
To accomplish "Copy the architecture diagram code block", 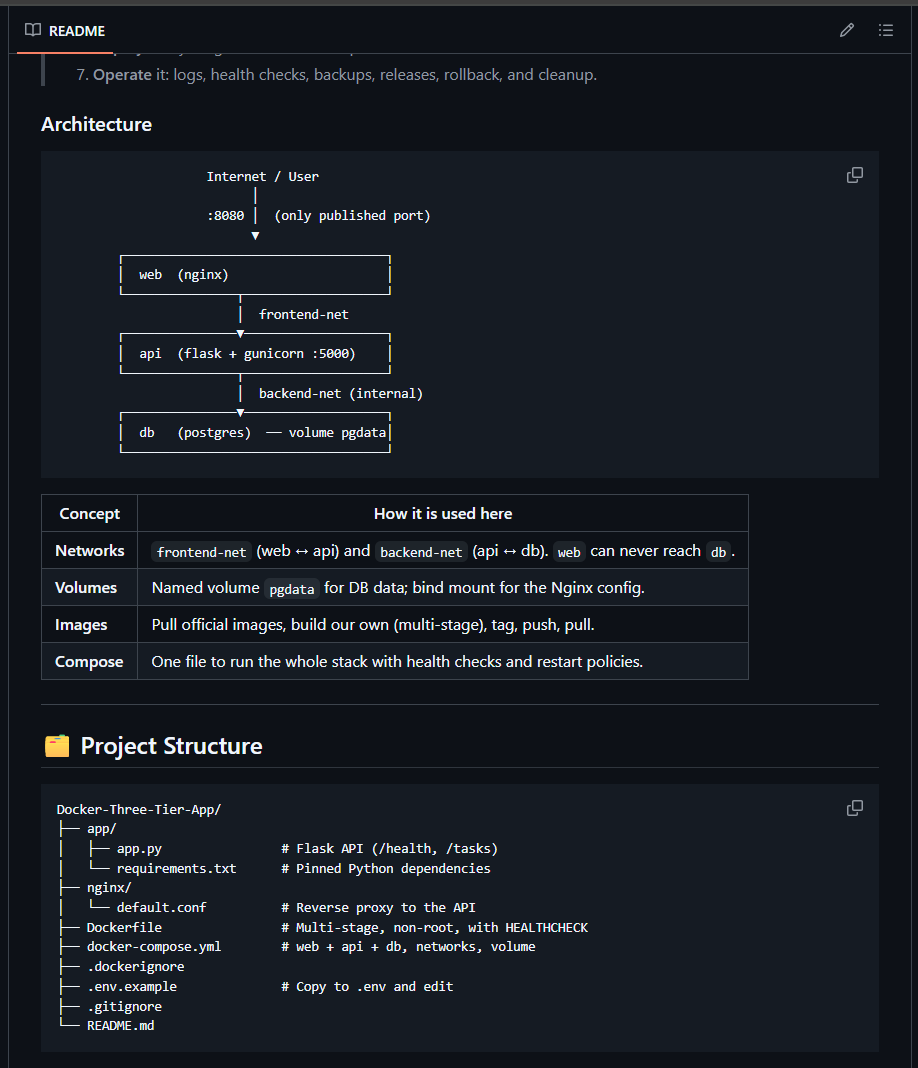I will (855, 176).
